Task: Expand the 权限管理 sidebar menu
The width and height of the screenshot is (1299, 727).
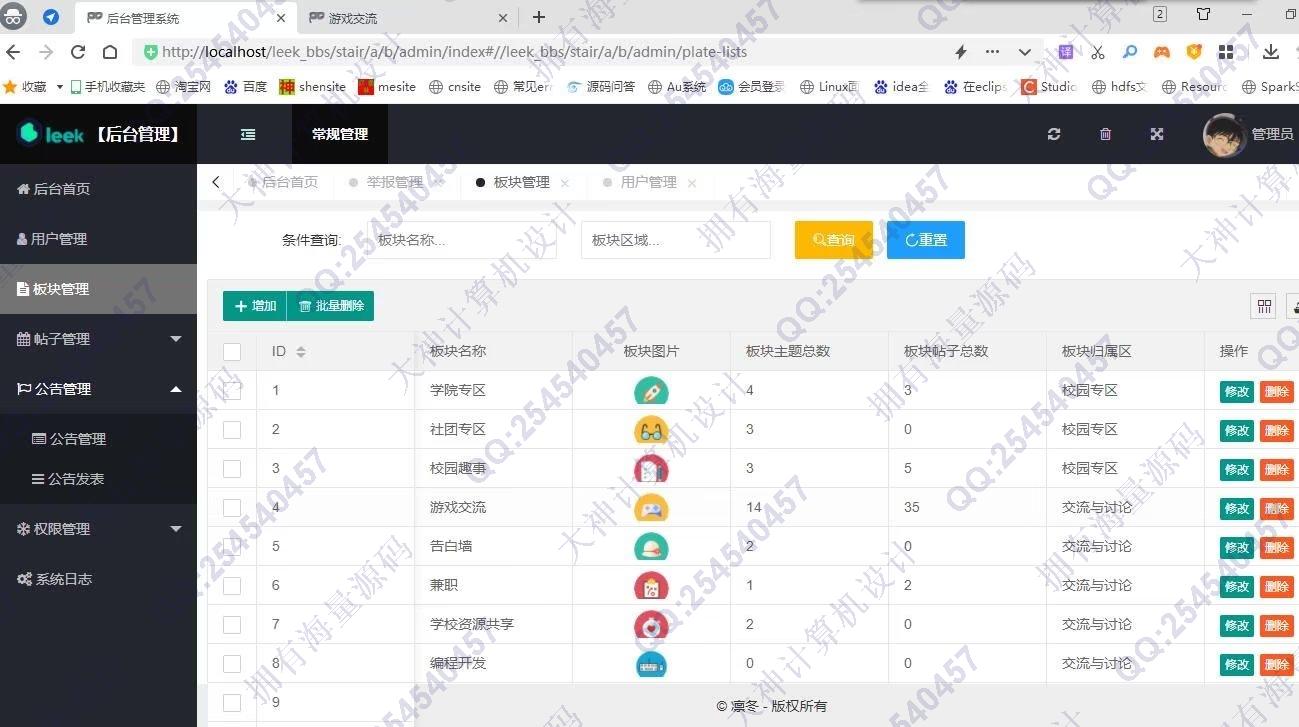Action: pos(98,529)
